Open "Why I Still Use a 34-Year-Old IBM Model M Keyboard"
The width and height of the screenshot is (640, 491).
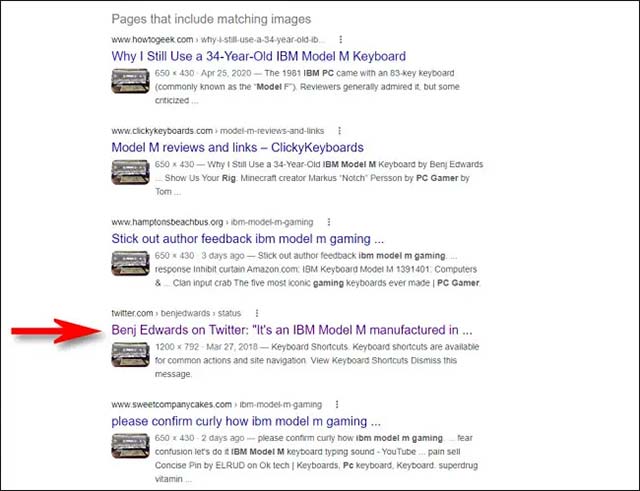[x=258, y=56]
